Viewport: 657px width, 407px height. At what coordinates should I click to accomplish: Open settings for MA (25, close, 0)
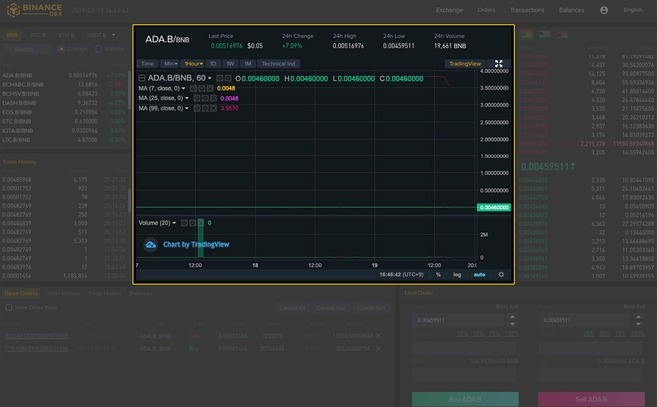(x=205, y=98)
